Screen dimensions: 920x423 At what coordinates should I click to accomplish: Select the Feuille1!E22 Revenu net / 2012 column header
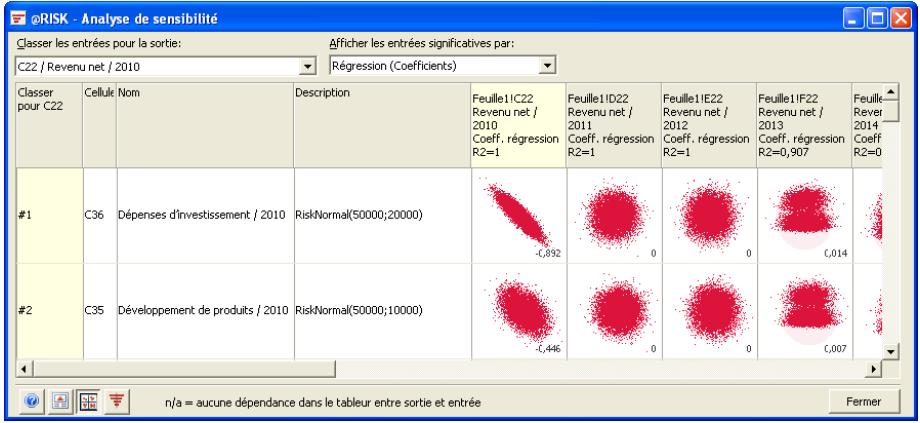tap(709, 125)
